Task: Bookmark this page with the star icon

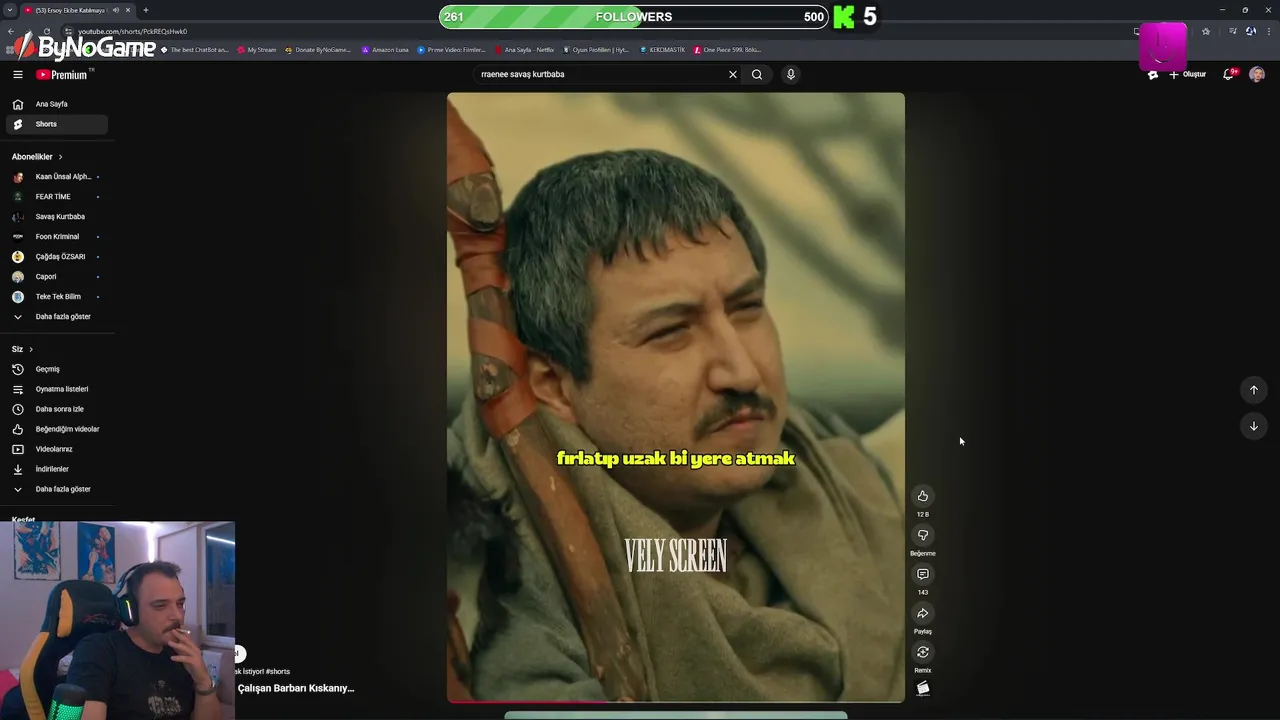Action: (1206, 31)
